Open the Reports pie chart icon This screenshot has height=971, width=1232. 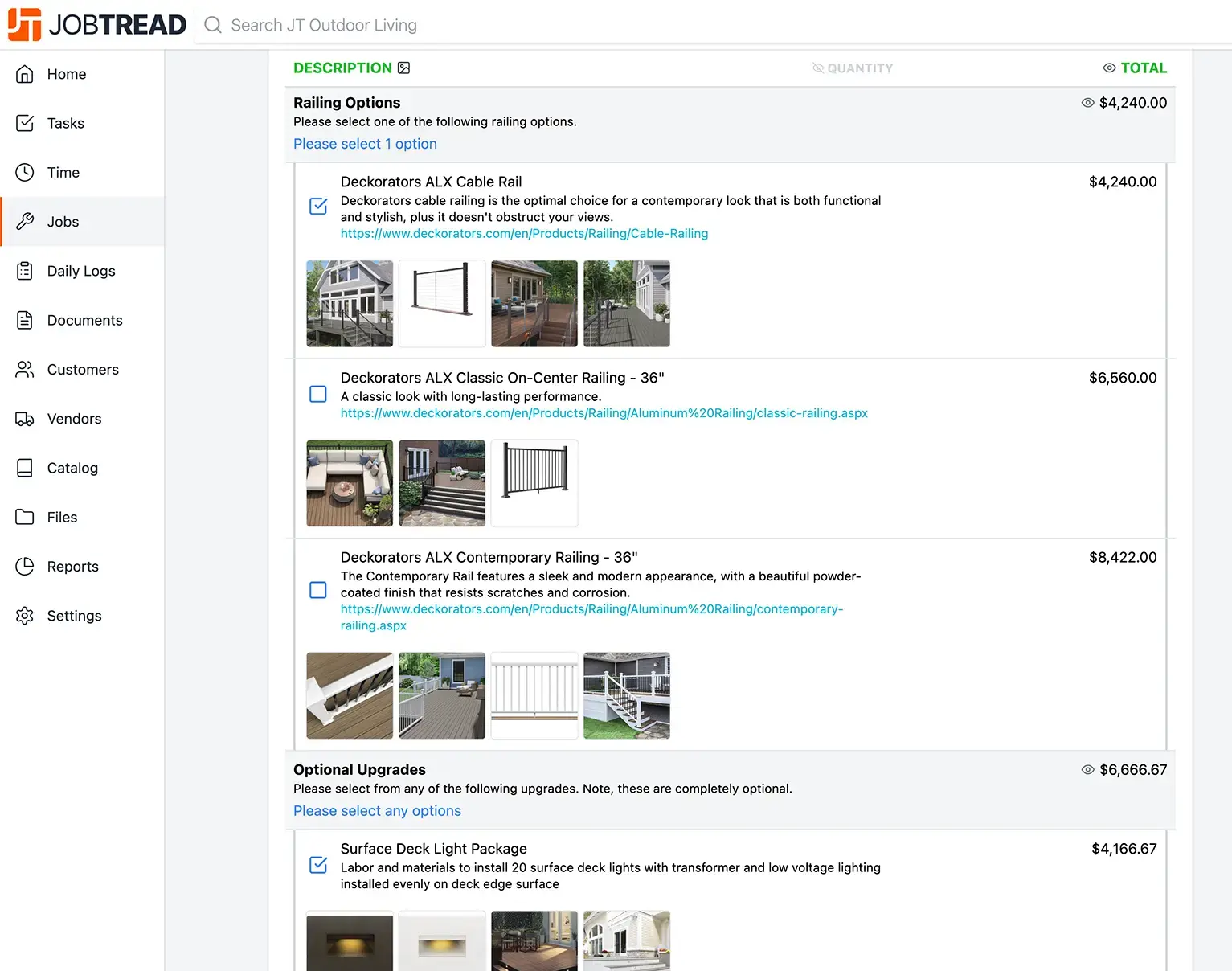click(25, 567)
